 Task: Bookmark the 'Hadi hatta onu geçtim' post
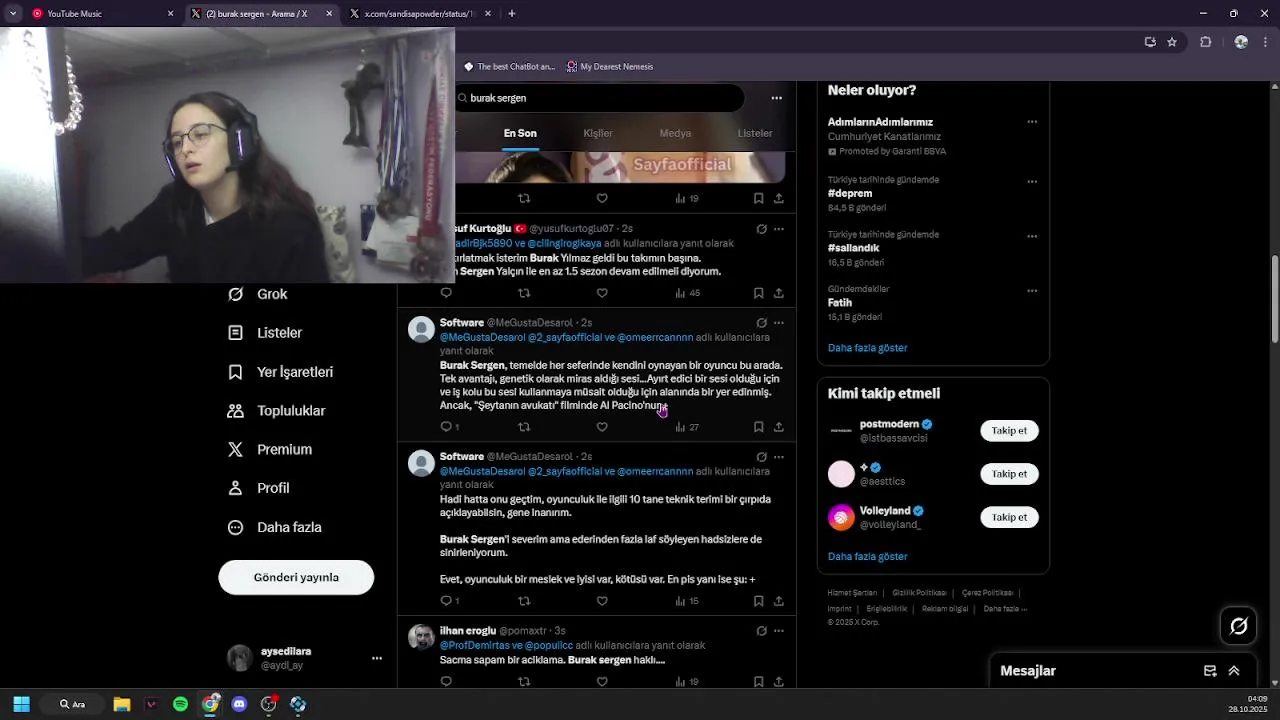click(x=758, y=601)
